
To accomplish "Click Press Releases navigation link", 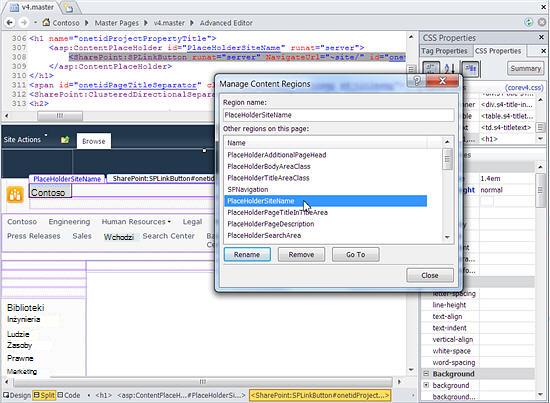I will [x=34, y=236].
